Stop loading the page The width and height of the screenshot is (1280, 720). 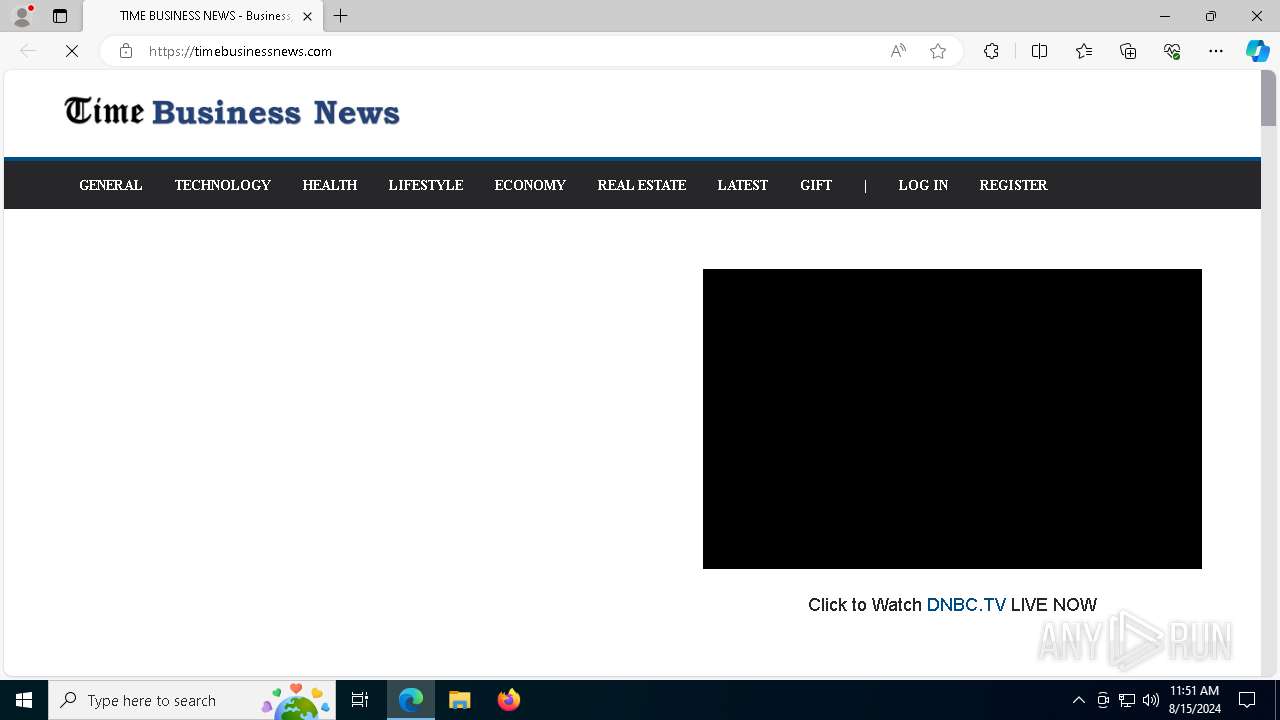click(72, 51)
